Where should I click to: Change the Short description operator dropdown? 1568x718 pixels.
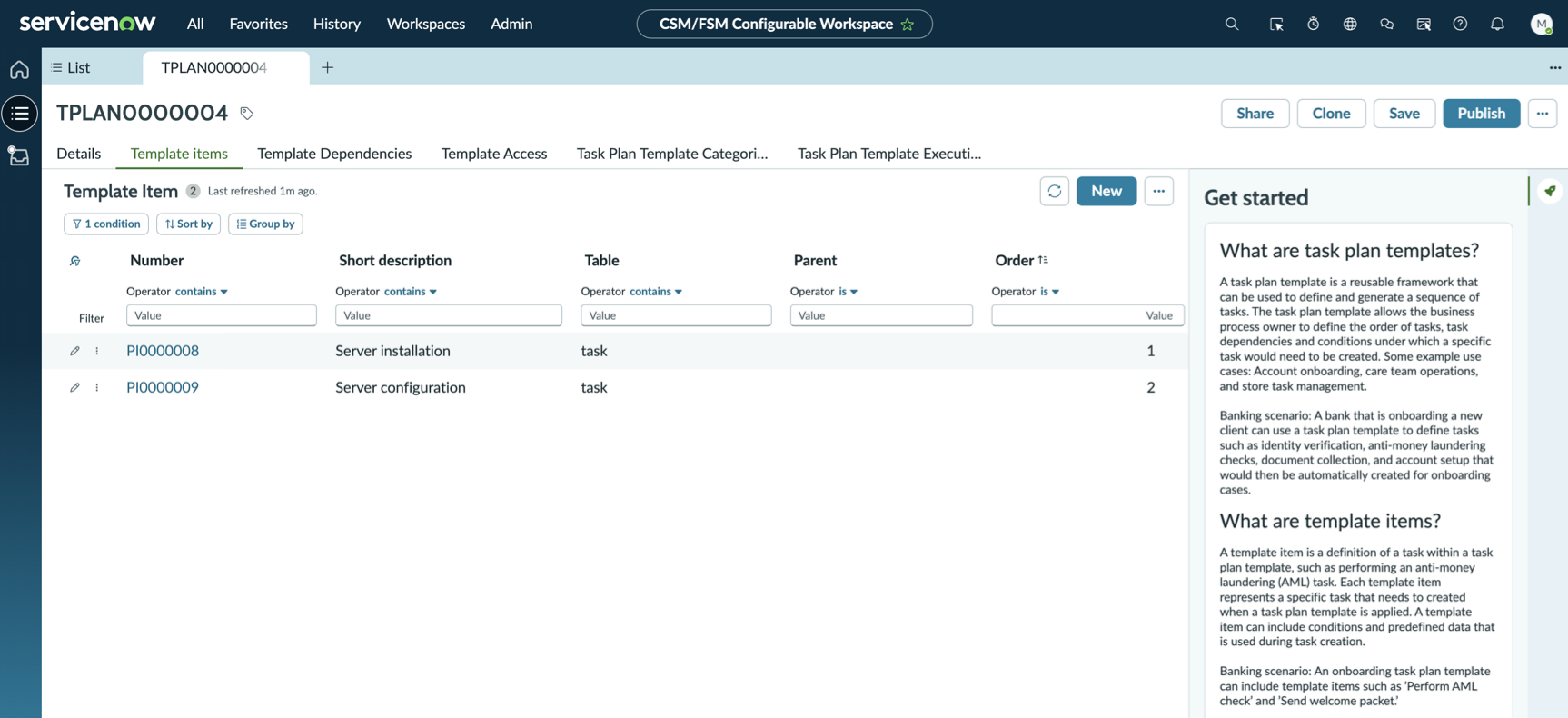[411, 291]
